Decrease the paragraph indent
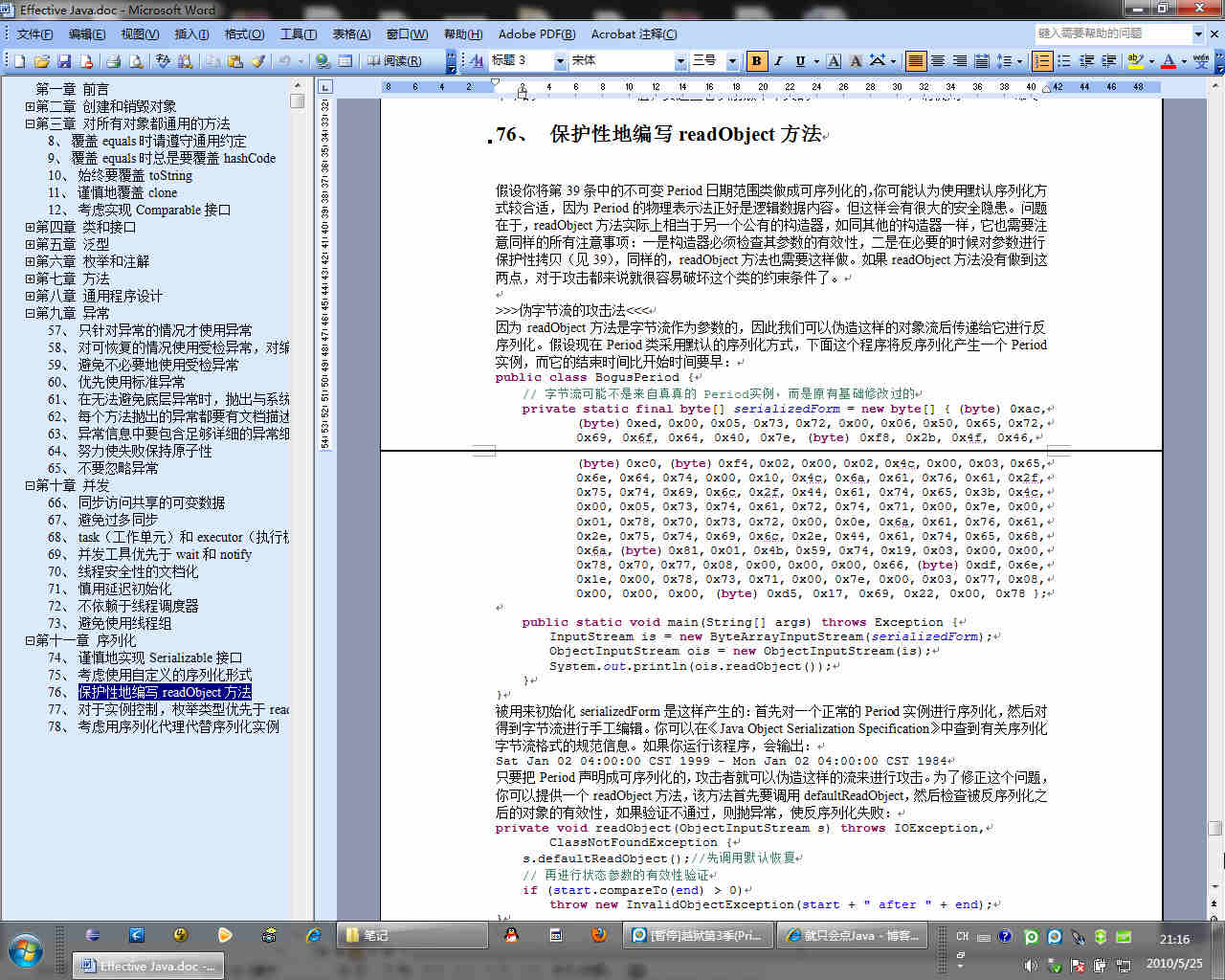Screen dimensions: 1225x980 coord(1087,61)
